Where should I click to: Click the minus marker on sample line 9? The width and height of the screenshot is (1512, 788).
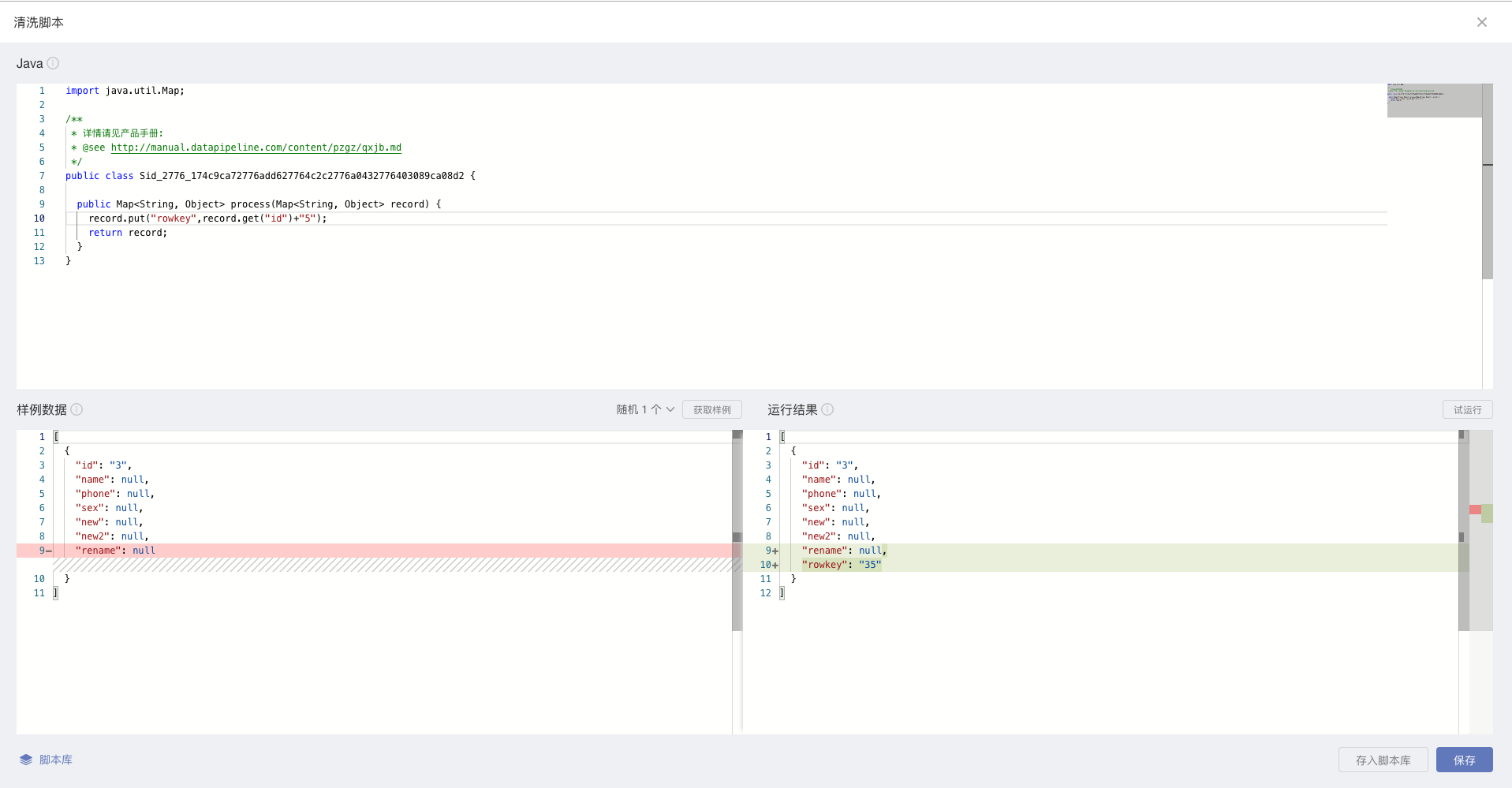(49, 551)
